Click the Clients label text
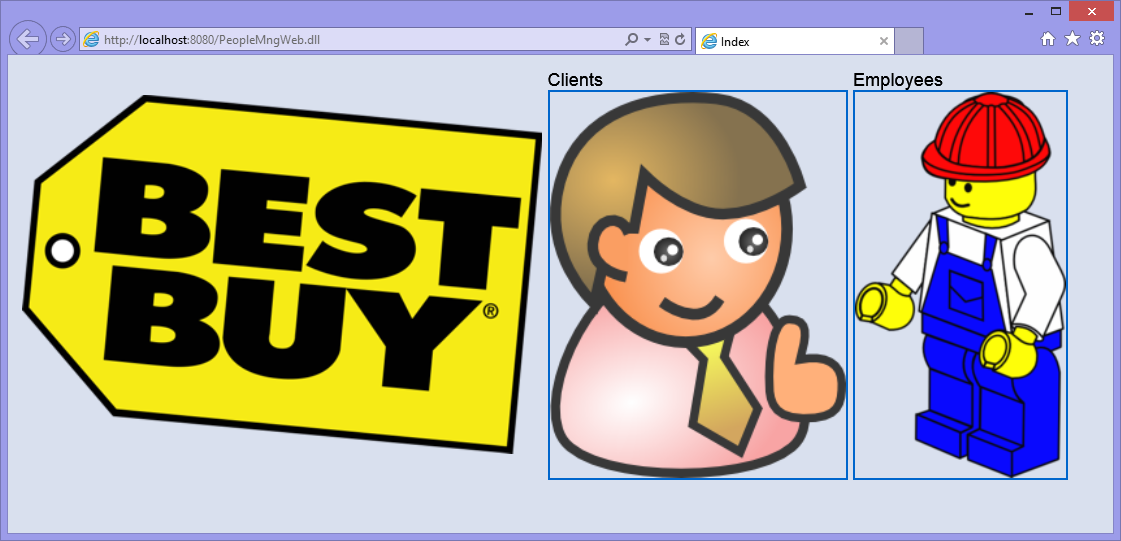 click(x=575, y=80)
